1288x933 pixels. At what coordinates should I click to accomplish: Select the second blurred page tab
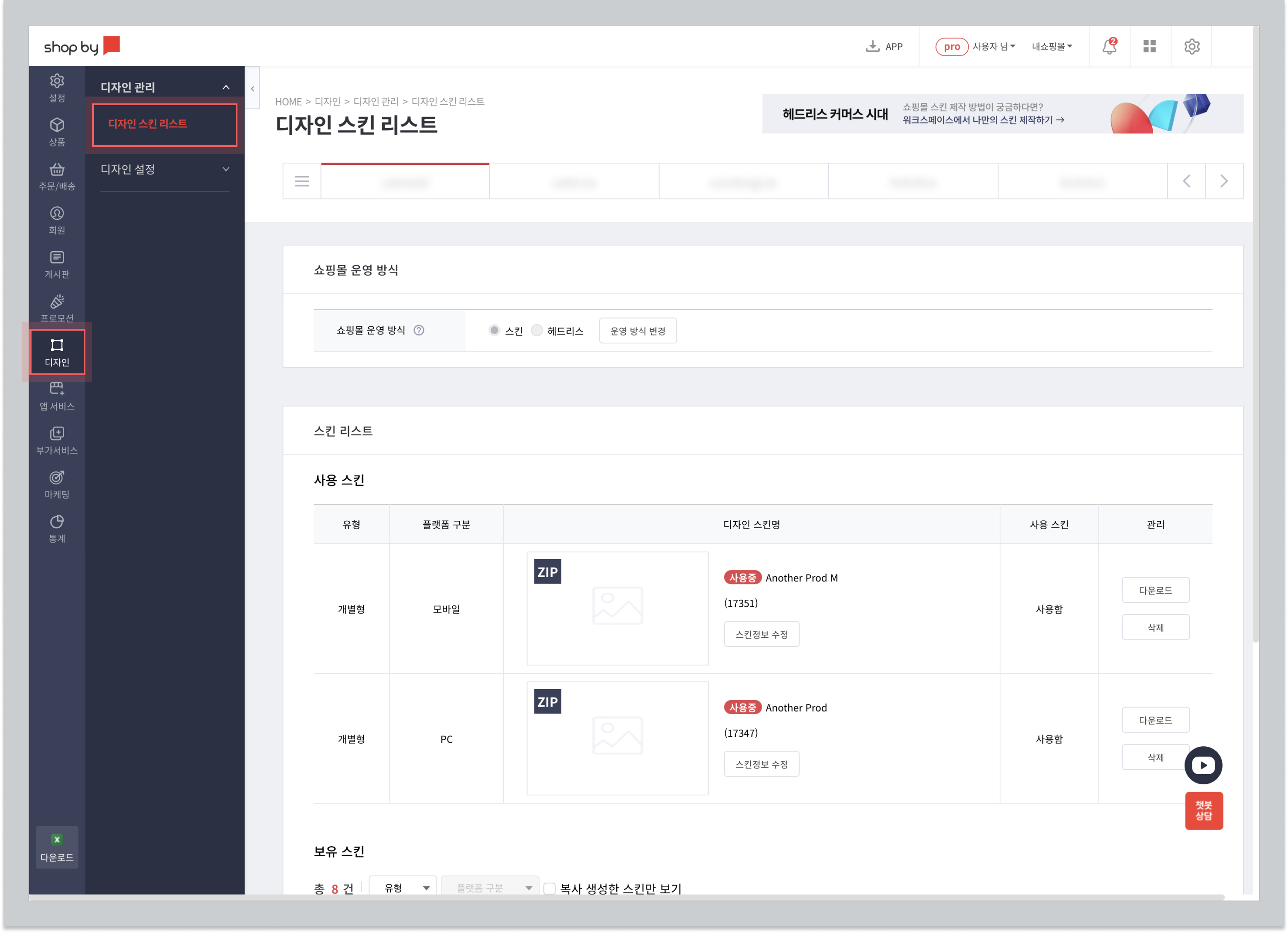(574, 181)
